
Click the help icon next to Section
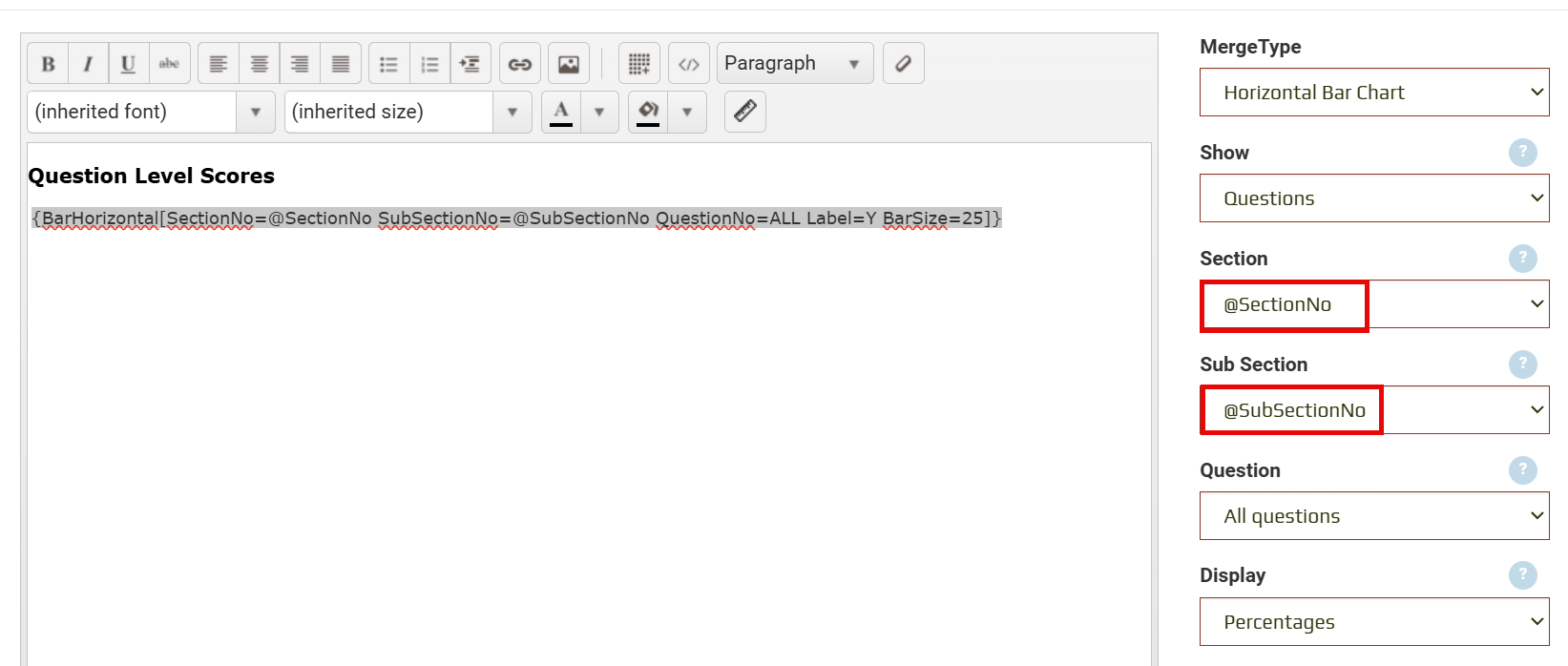[x=1522, y=258]
